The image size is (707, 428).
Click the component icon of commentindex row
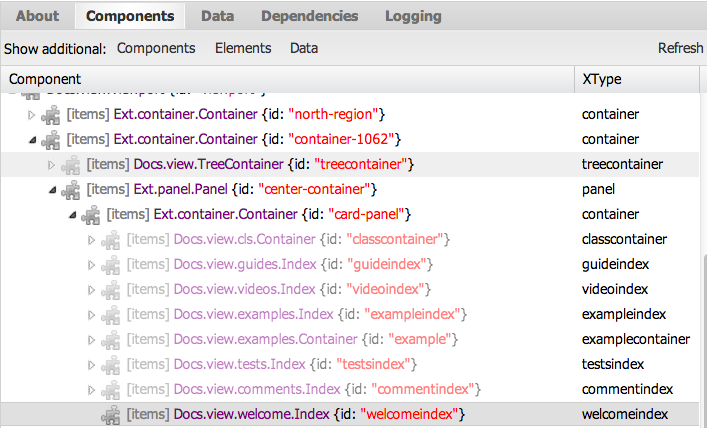[x=111, y=390]
